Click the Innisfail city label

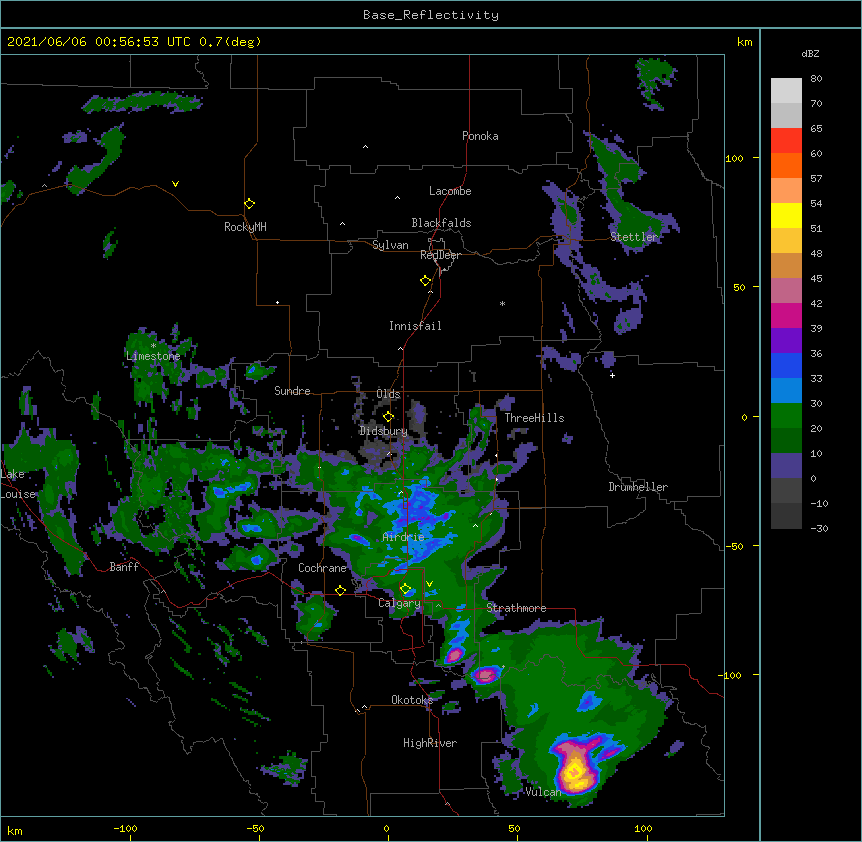(415, 326)
